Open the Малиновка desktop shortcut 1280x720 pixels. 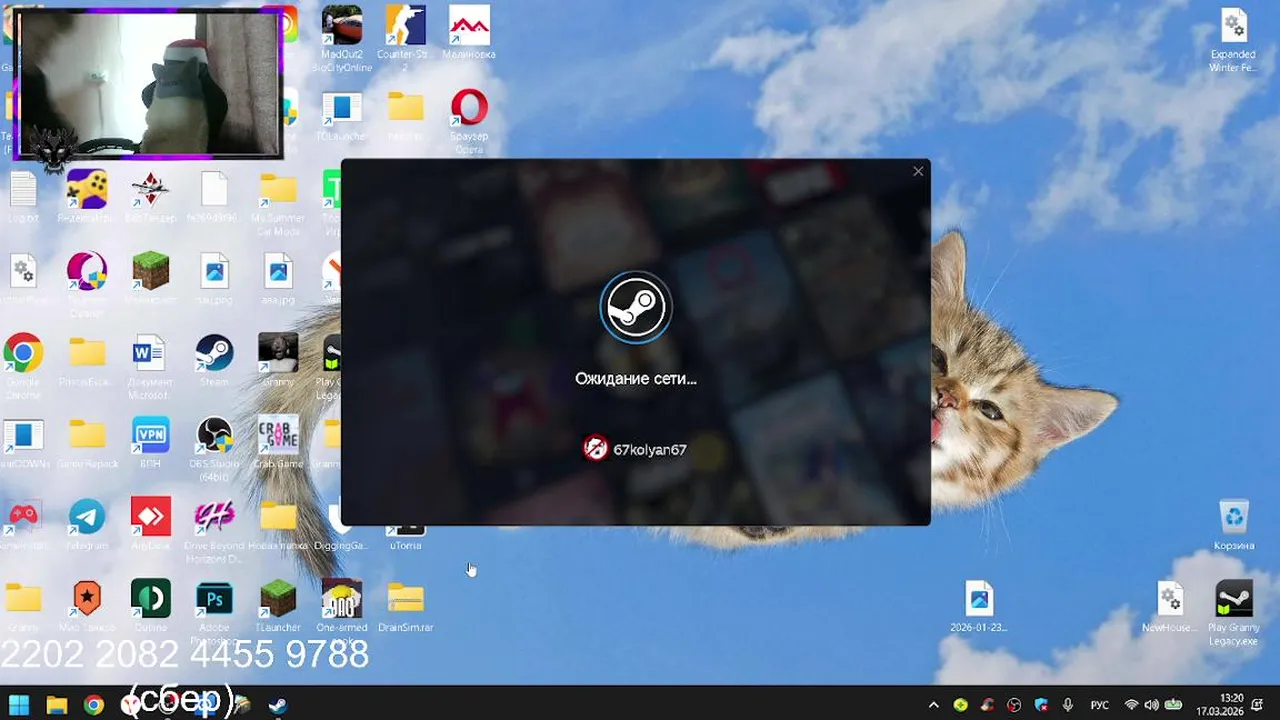469,33
